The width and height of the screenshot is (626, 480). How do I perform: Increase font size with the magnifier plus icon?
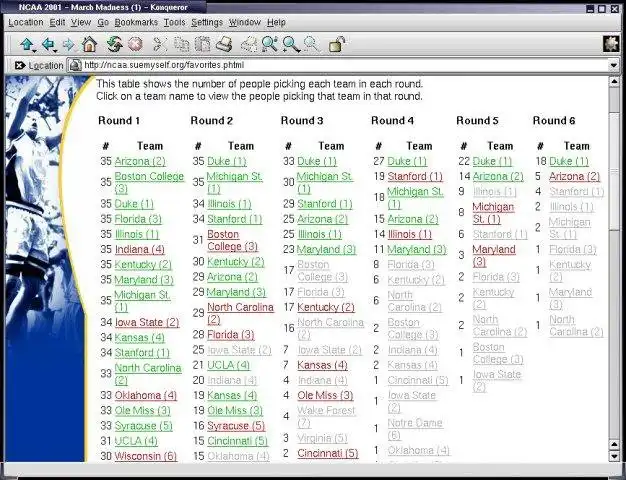(x=291, y=44)
